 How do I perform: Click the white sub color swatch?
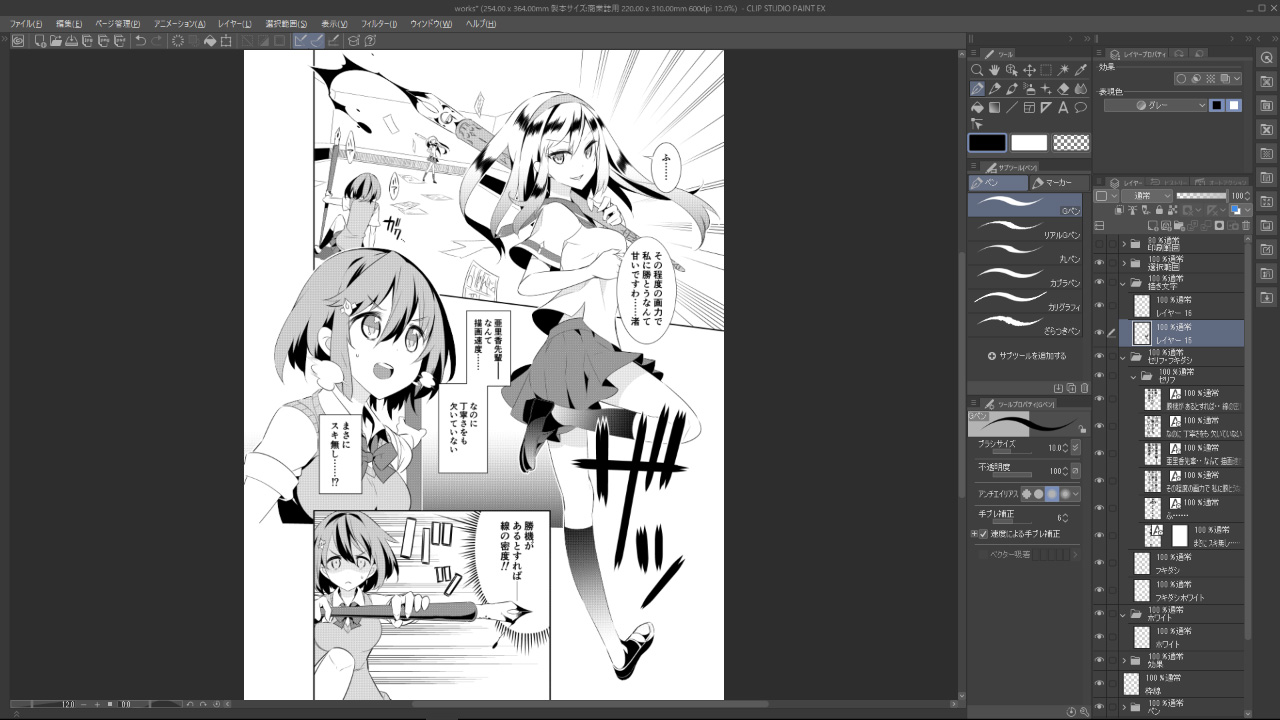(x=1029, y=143)
